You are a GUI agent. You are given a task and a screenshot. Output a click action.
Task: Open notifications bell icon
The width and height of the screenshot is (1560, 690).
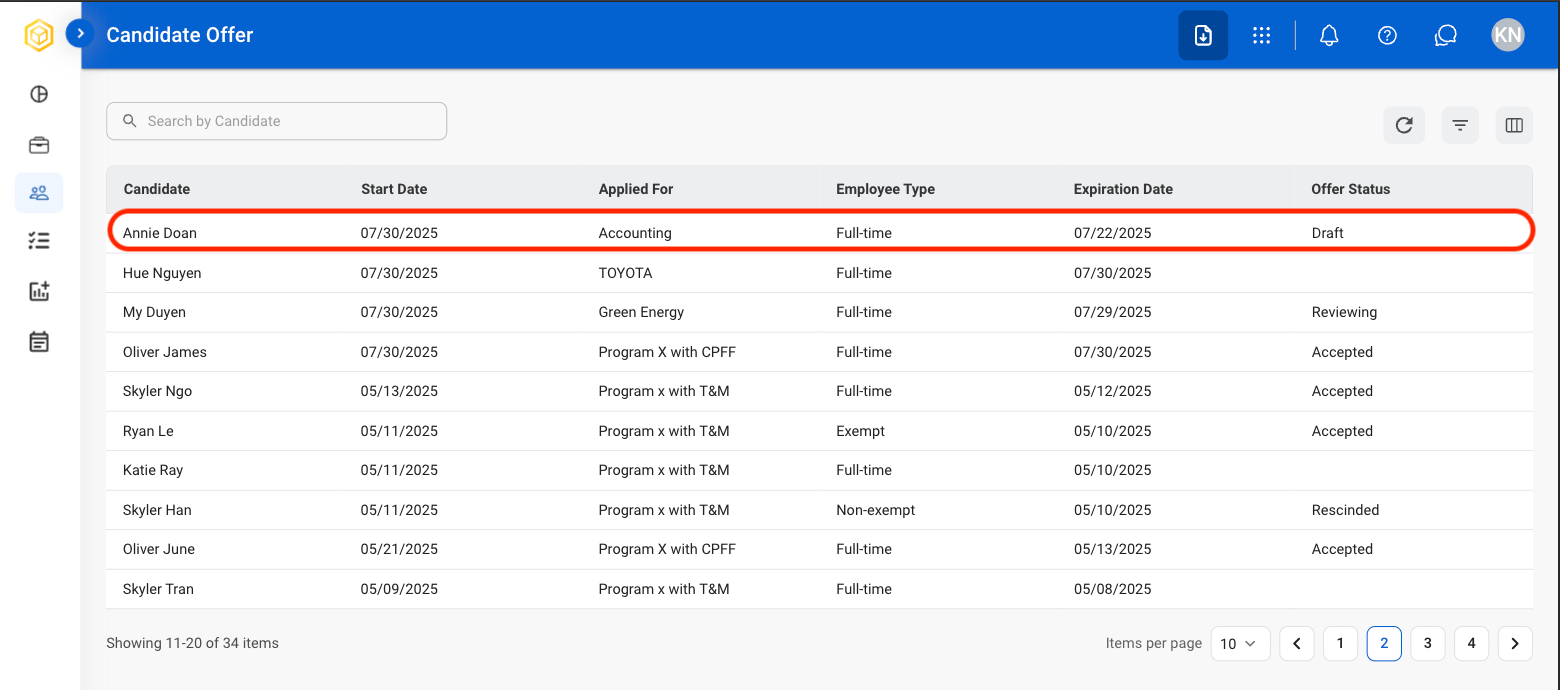1329,35
